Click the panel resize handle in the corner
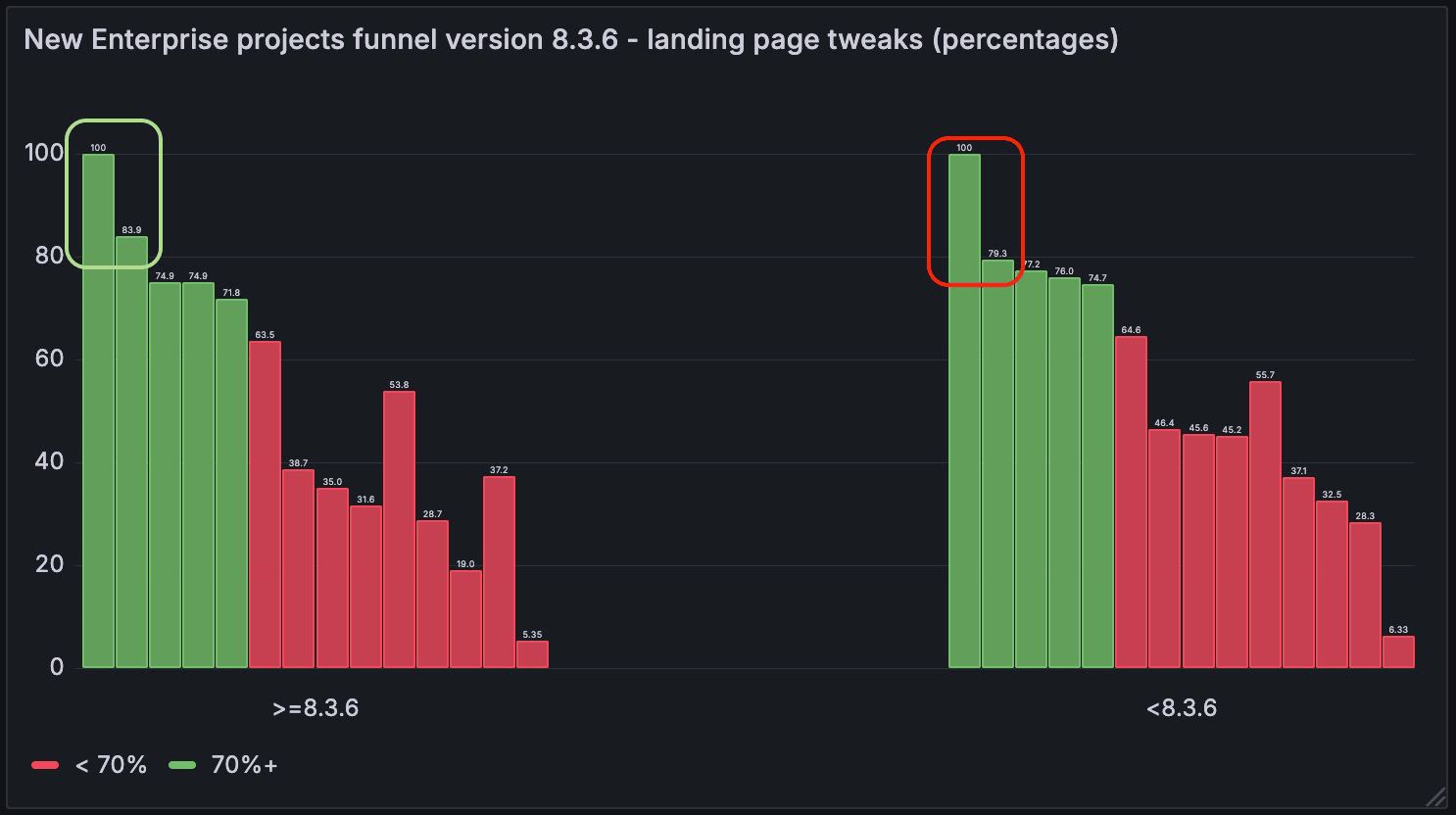This screenshot has height=815, width=1456. point(1435,796)
